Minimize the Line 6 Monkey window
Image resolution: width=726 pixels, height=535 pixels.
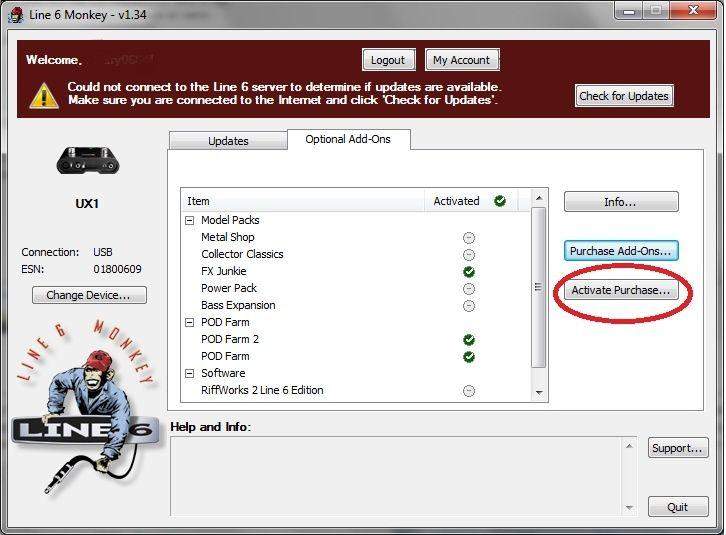[629, 11]
